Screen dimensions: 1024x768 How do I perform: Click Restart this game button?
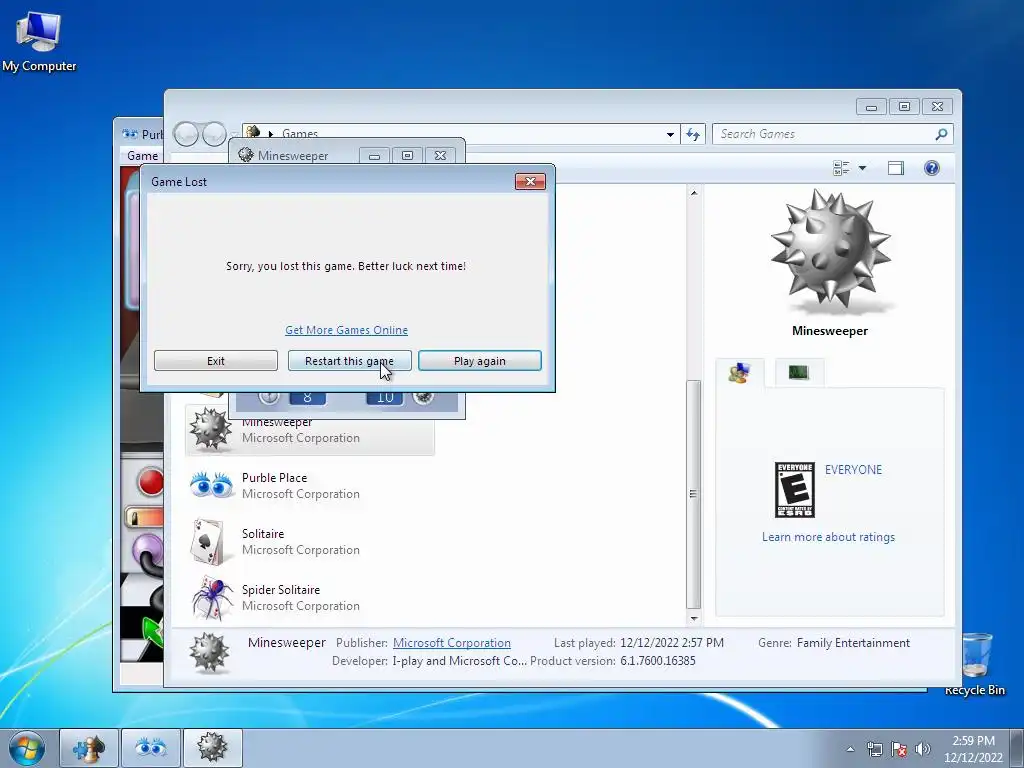(349, 360)
